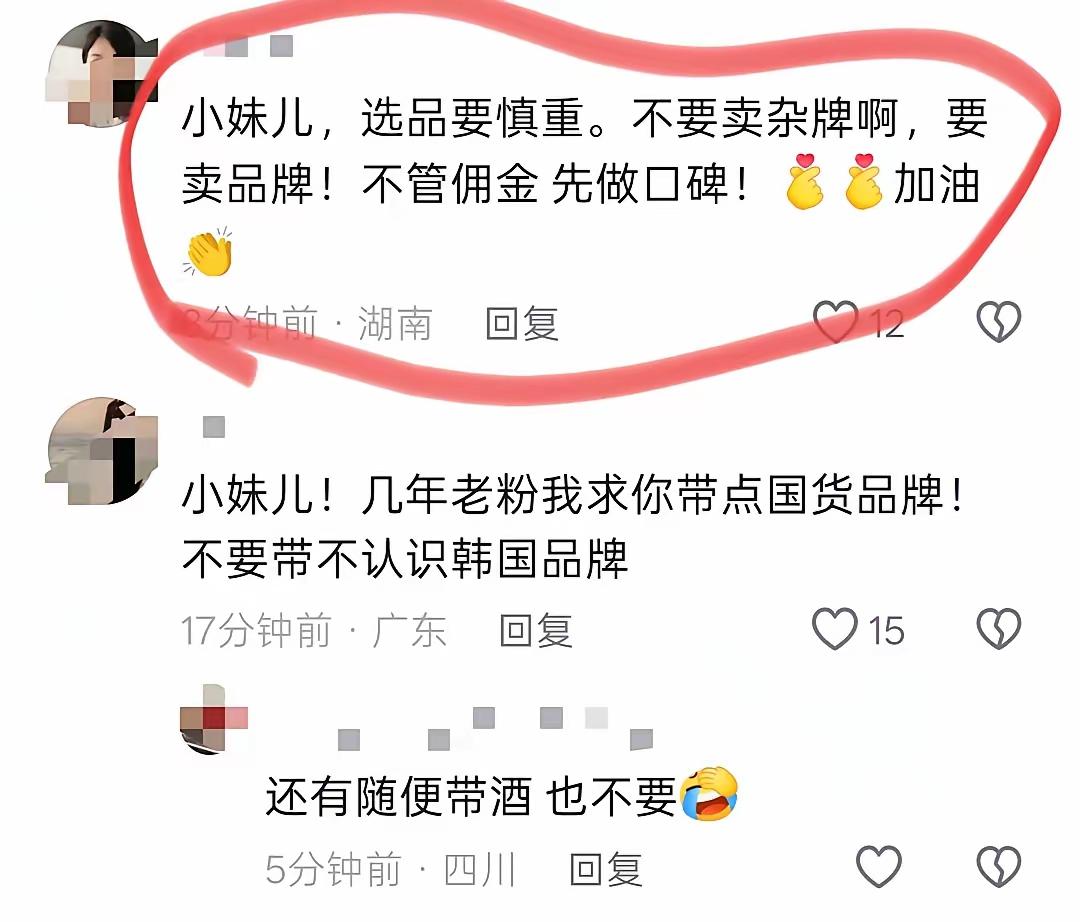Image resolution: width=1080 pixels, height=922 pixels.
Task: Reply to the Guangdong comment via 回复
Action: (x=536, y=631)
